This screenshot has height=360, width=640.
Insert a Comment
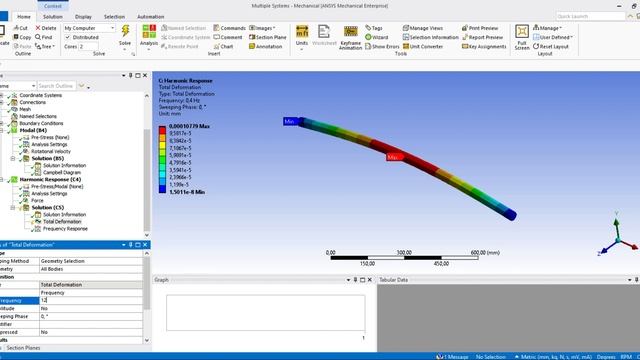click(228, 37)
